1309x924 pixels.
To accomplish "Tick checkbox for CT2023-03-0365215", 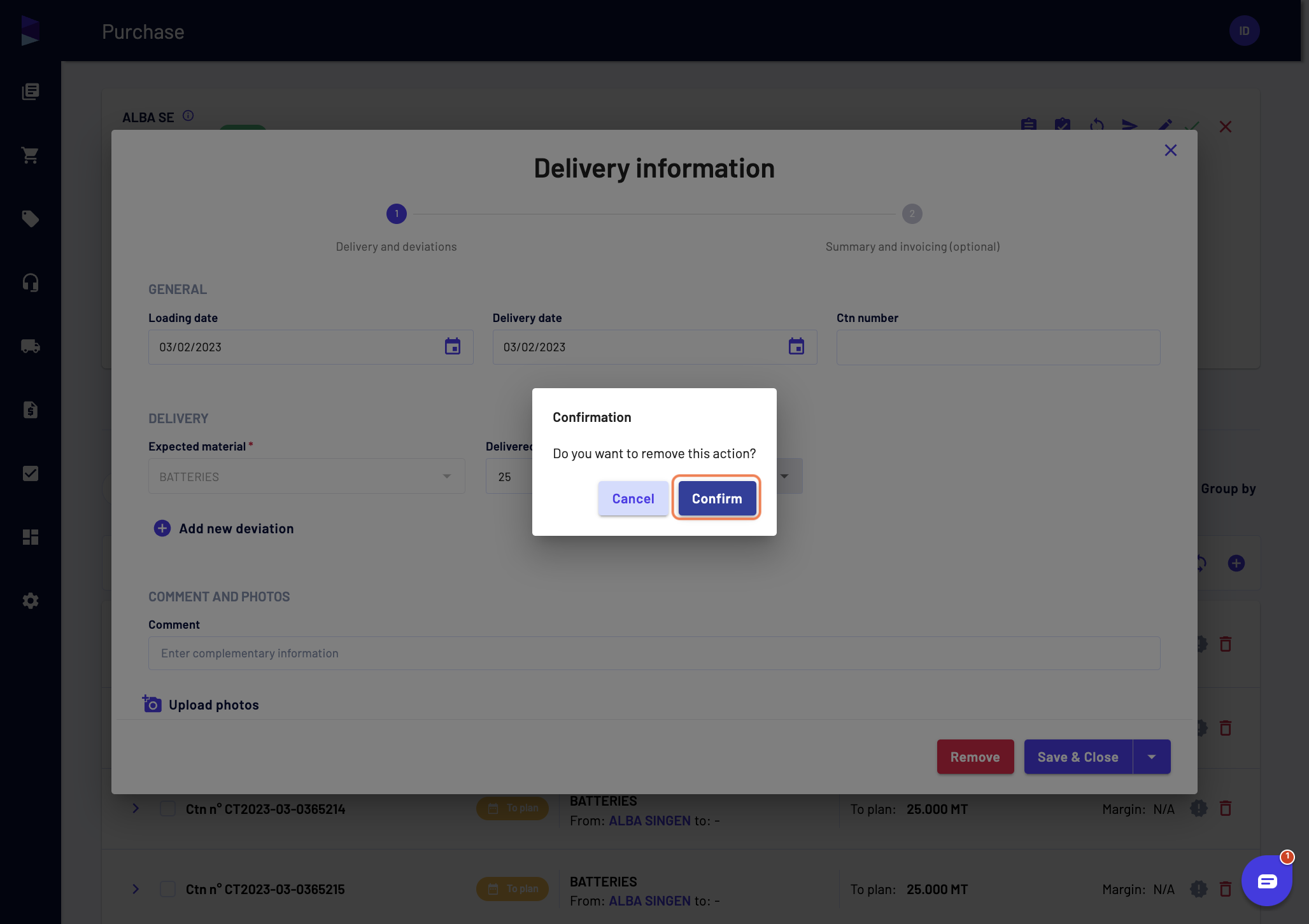I will 167,888.
